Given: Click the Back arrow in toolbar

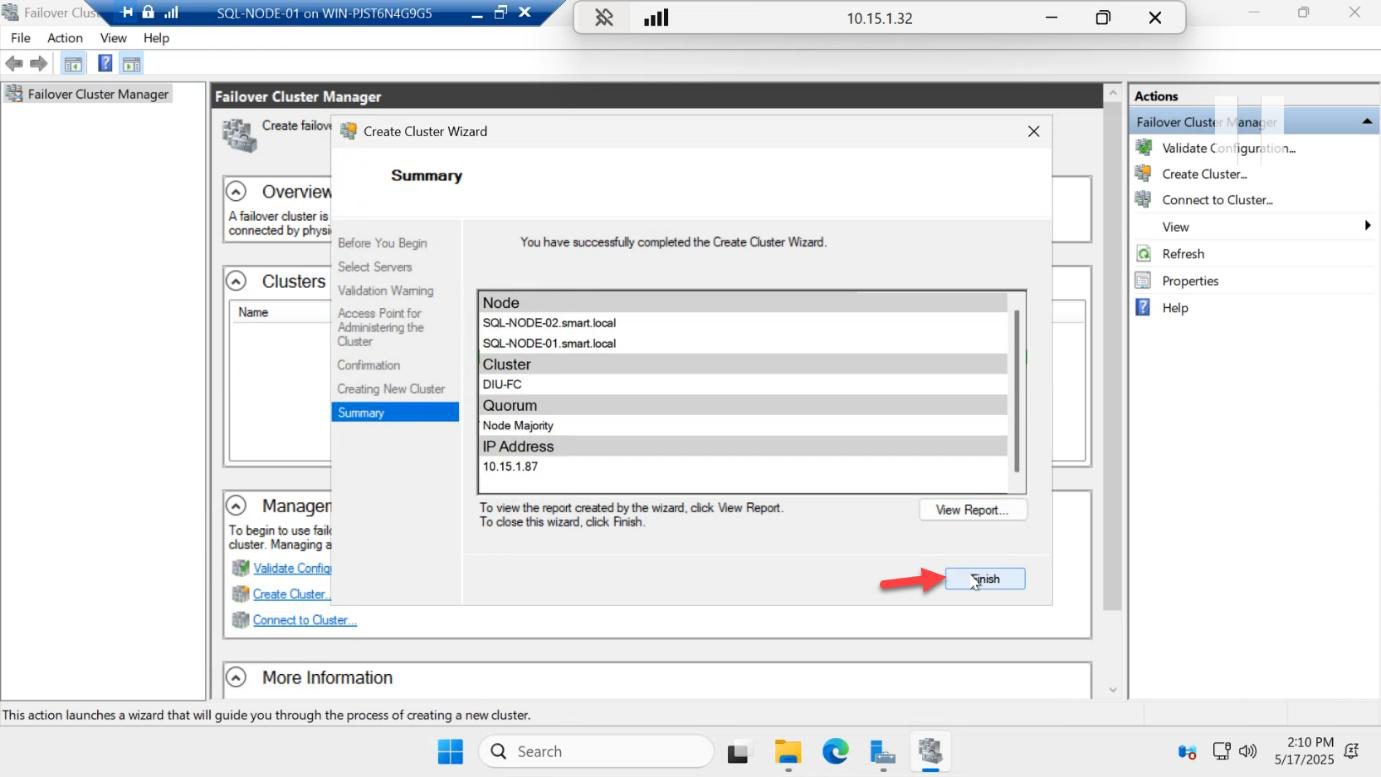Looking at the screenshot, I should pyautogui.click(x=14, y=64).
